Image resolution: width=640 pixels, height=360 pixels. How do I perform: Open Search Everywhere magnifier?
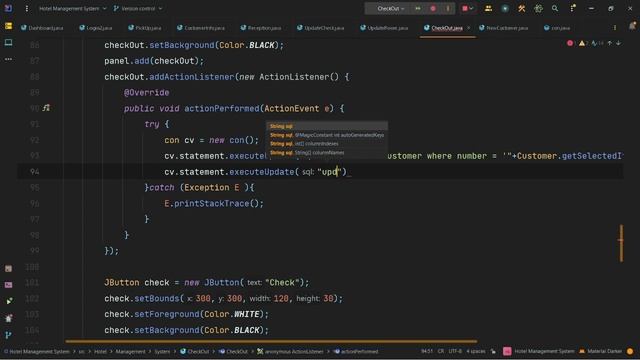point(555,9)
